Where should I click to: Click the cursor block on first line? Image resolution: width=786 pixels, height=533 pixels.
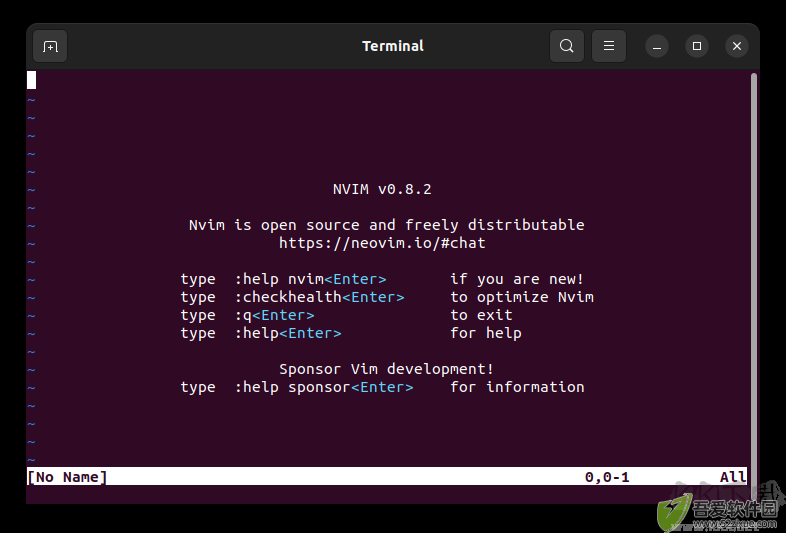[32, 80]
